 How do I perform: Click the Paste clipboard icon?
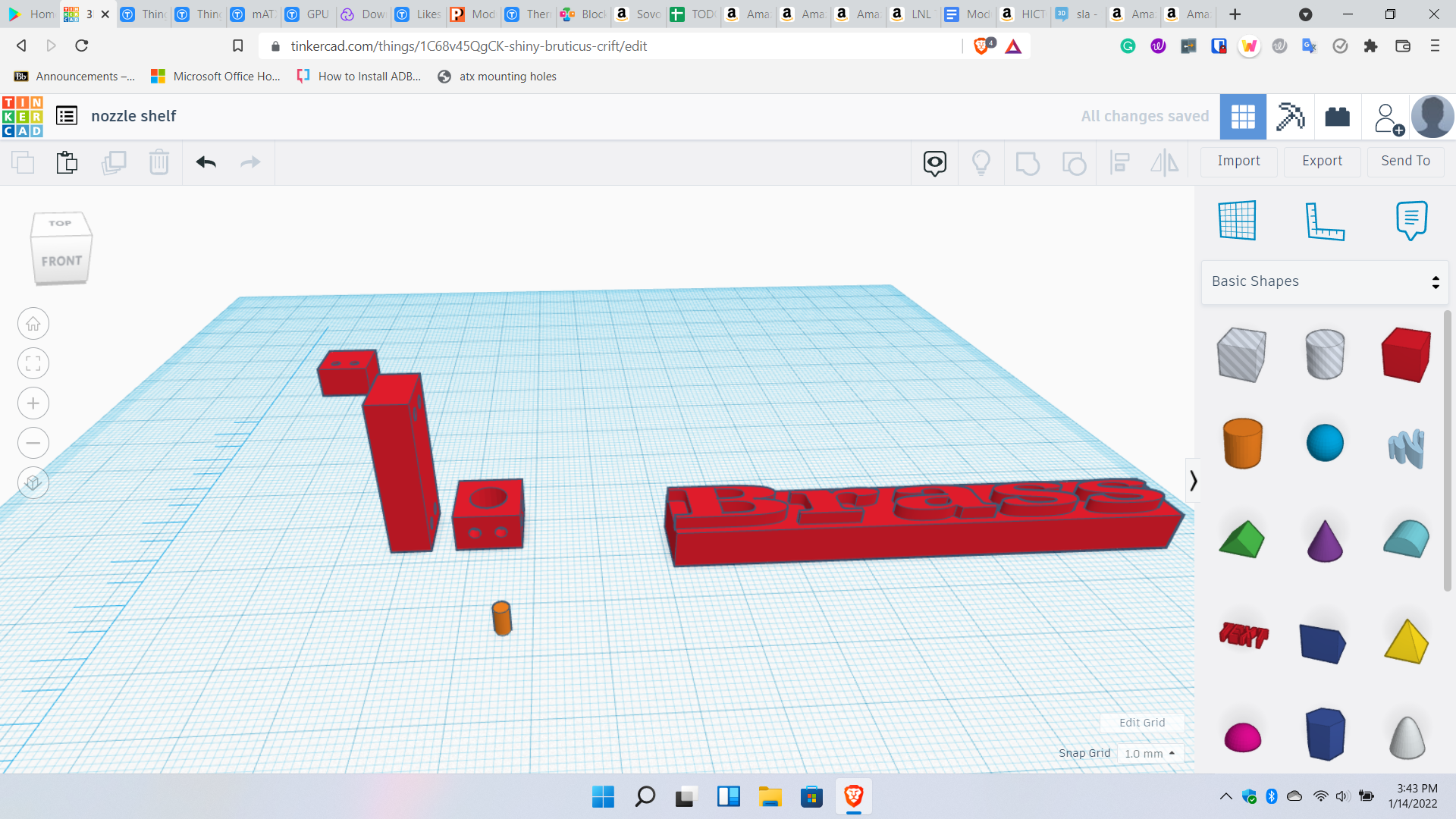(x=67, y=162)
